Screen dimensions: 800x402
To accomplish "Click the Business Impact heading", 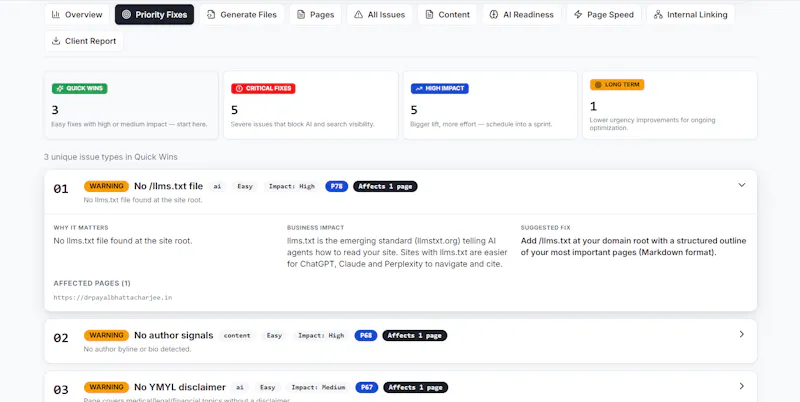I will point(315,228).
